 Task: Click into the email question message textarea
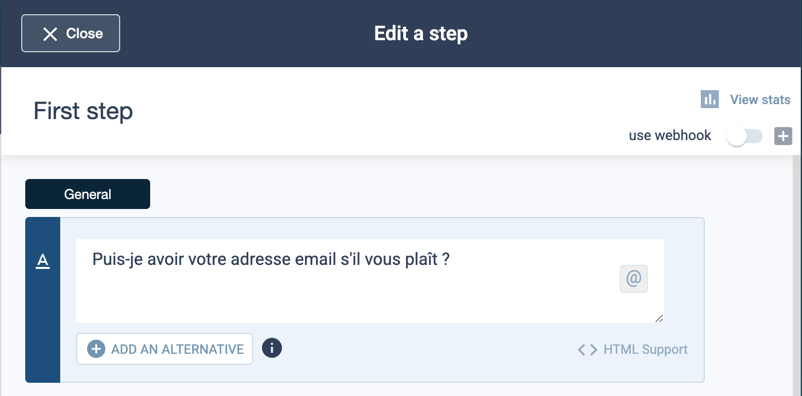(370, 281)
